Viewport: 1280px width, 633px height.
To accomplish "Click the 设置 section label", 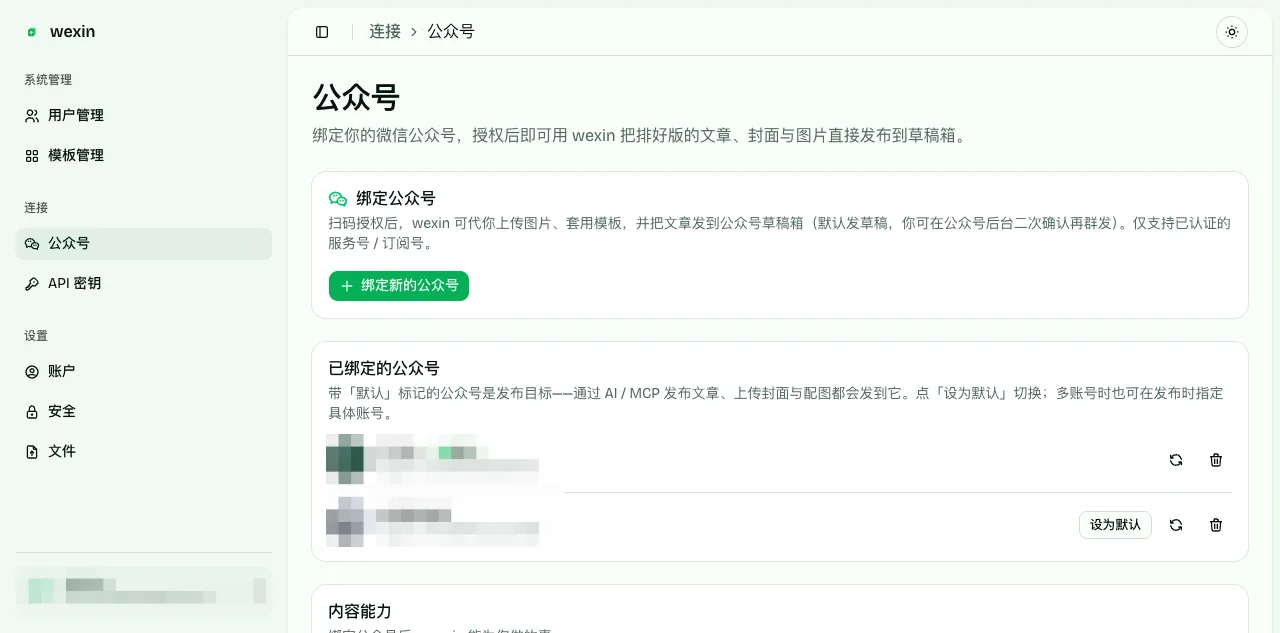I will 36,336.
